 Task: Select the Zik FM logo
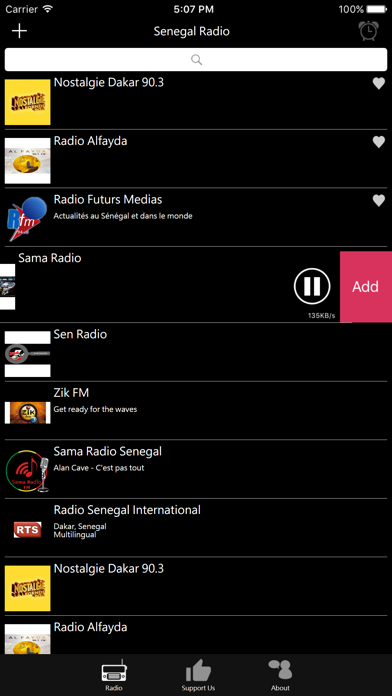pyautogui.click(x=28, y=412)
